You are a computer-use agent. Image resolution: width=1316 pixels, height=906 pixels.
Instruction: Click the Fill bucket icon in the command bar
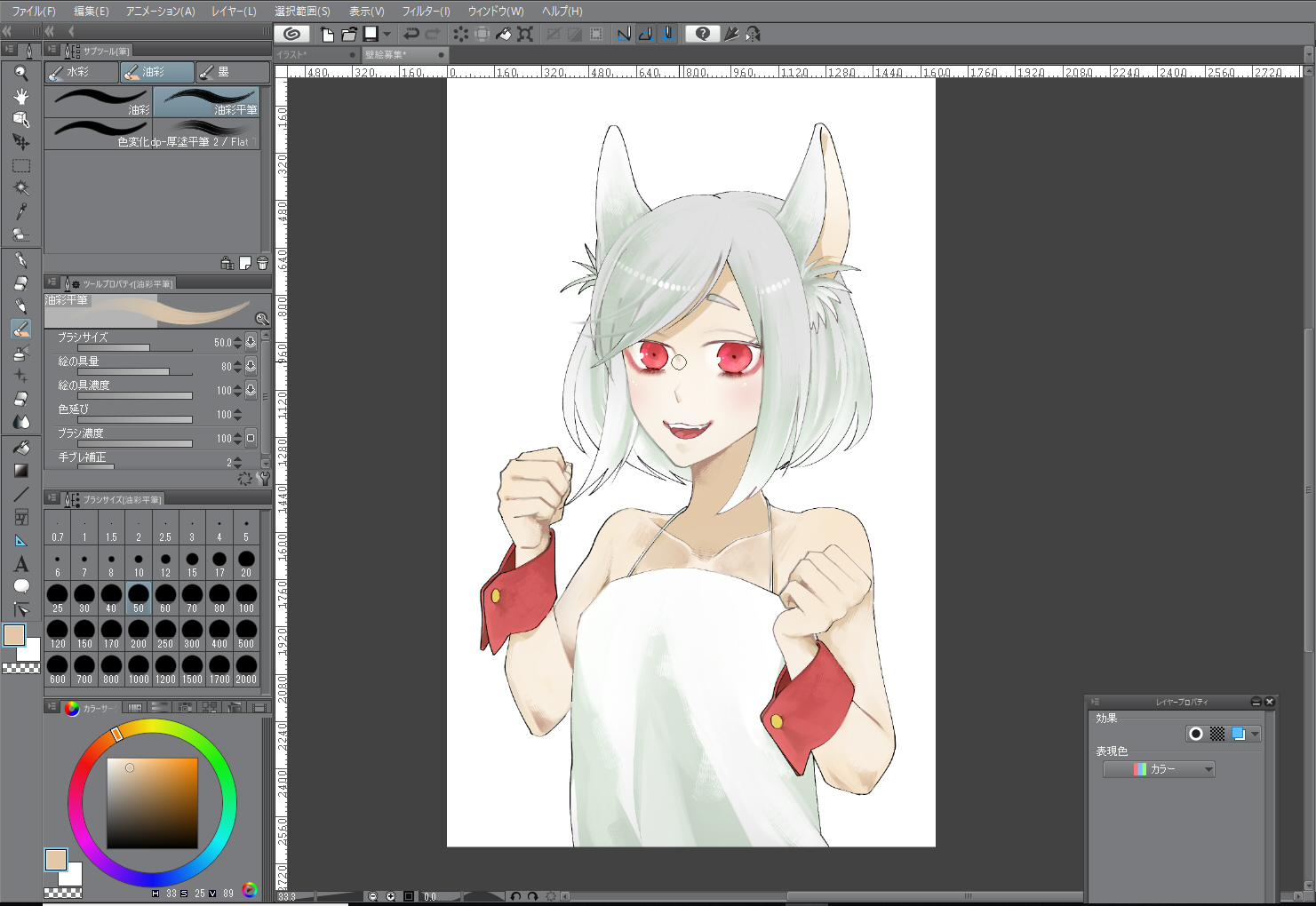pos(503,34)
